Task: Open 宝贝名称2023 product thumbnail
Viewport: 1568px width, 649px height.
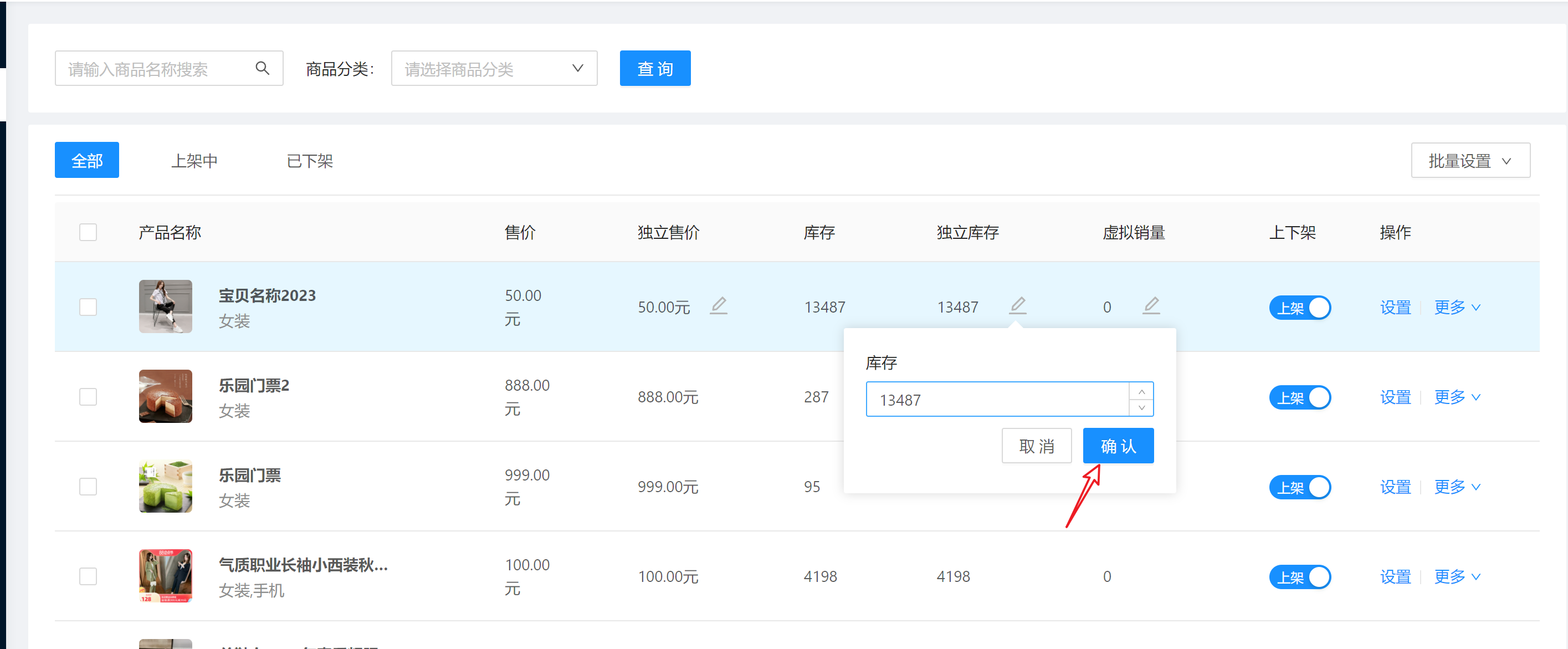Action: 166,307
